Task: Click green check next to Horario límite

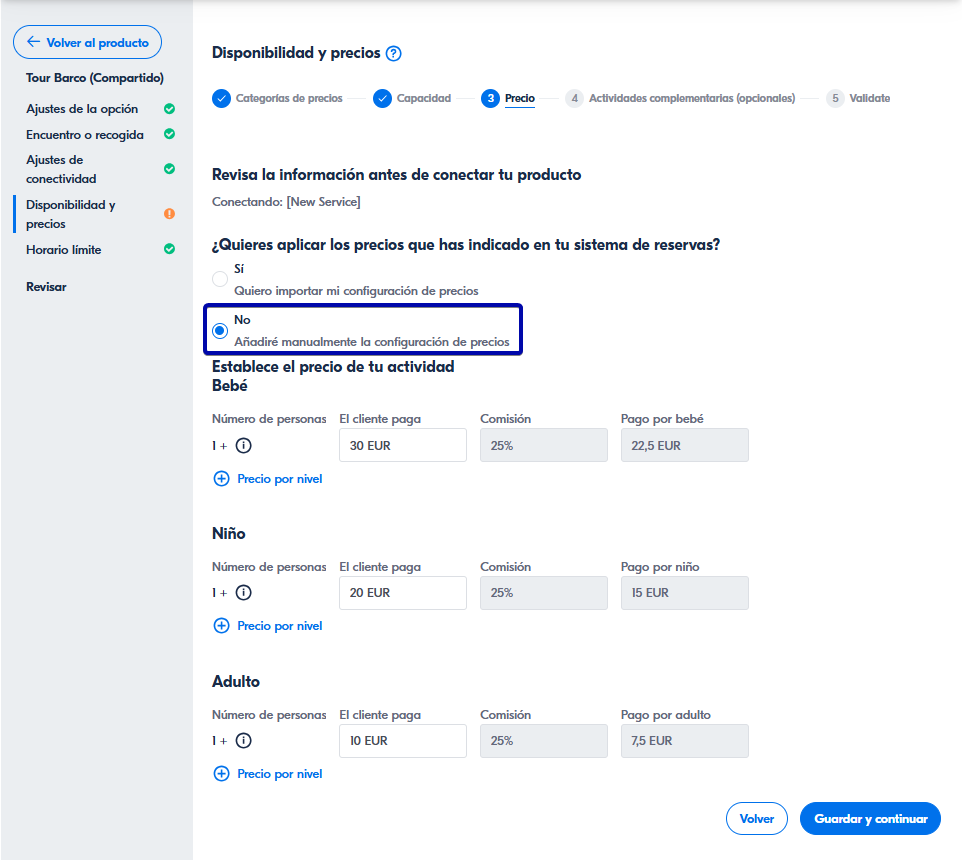Action: [x=169, y=249]
